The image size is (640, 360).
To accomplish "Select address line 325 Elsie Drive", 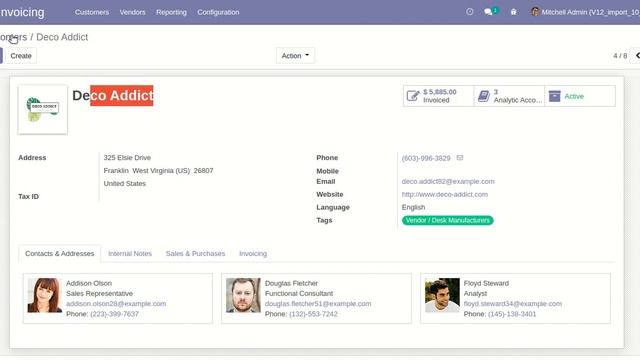I will pos(127,158).
